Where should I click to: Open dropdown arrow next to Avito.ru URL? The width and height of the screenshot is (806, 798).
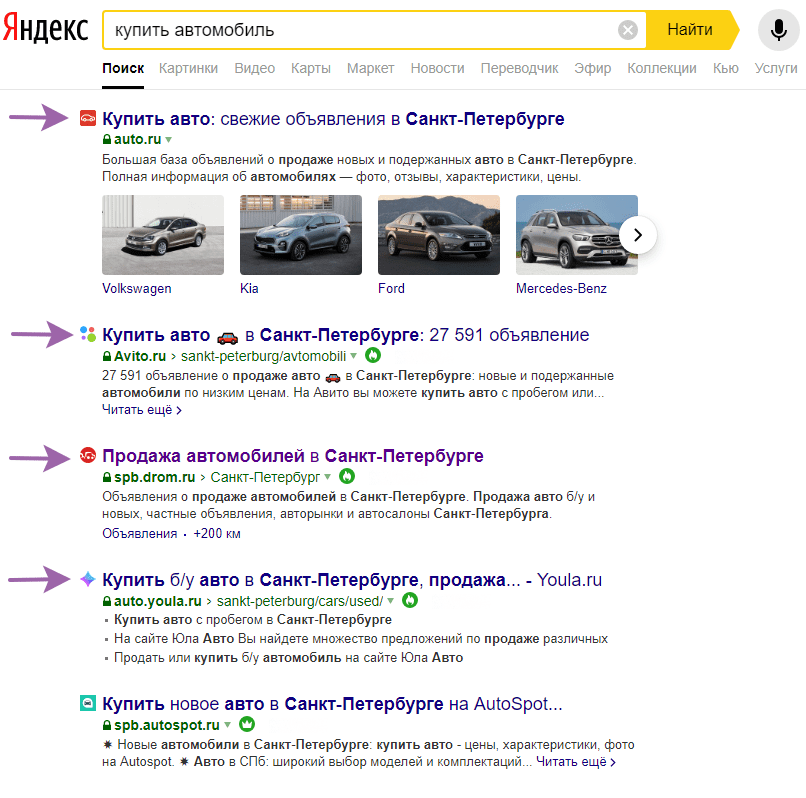point(354,355)
